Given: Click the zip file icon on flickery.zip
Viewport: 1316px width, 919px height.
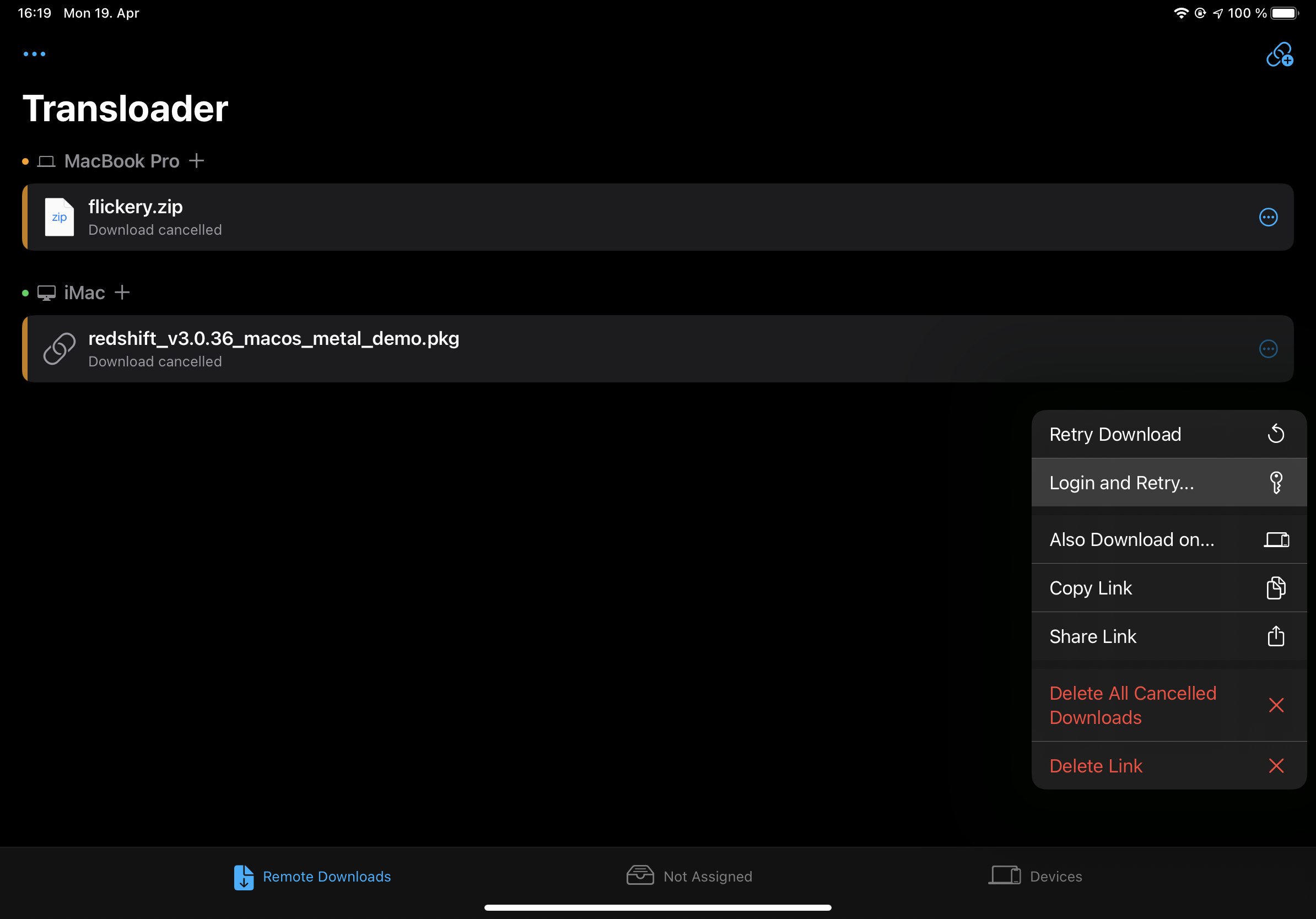Looking at the screenshot, I should coord(59,217).
